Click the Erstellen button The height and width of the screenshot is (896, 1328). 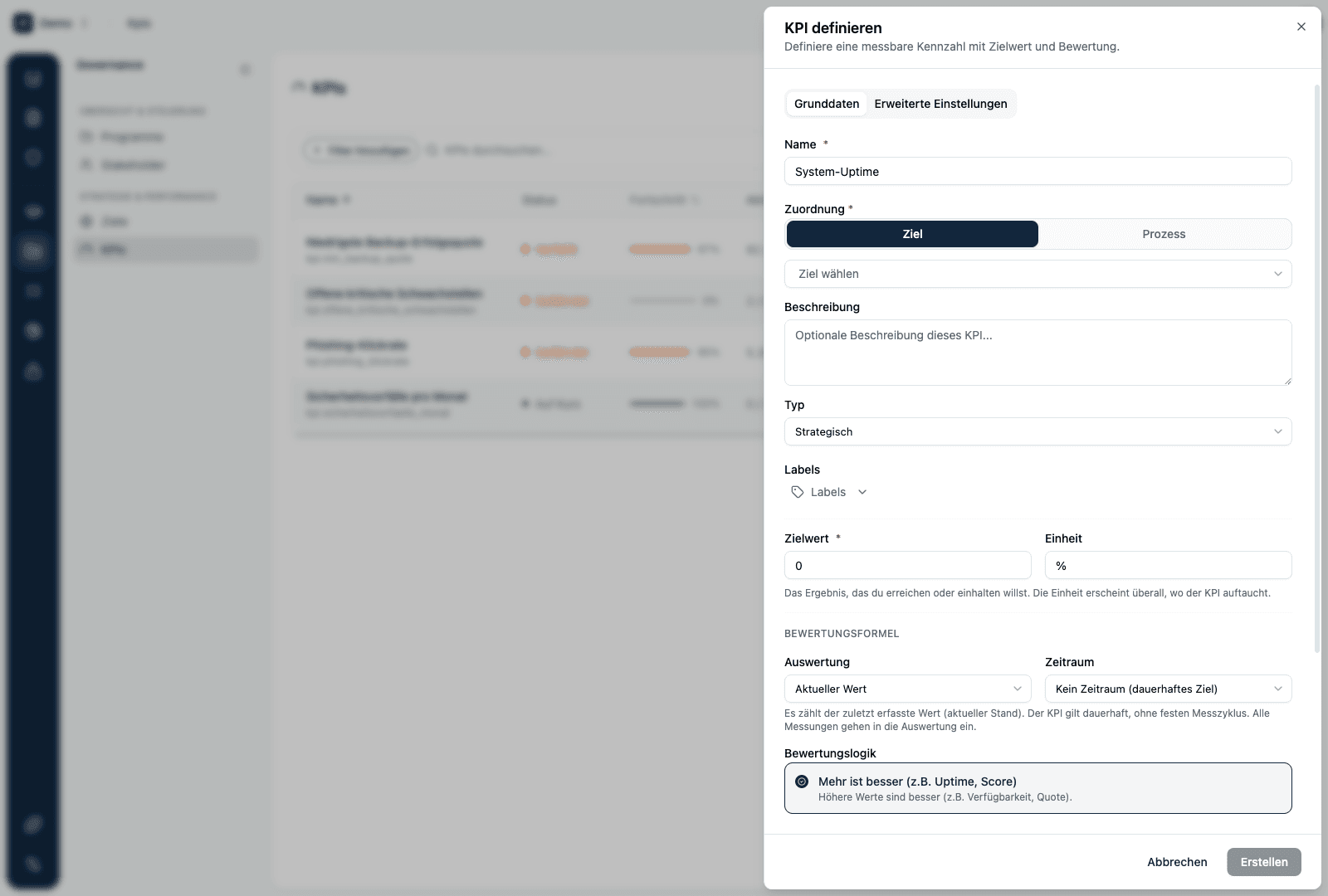[1263, 862]
